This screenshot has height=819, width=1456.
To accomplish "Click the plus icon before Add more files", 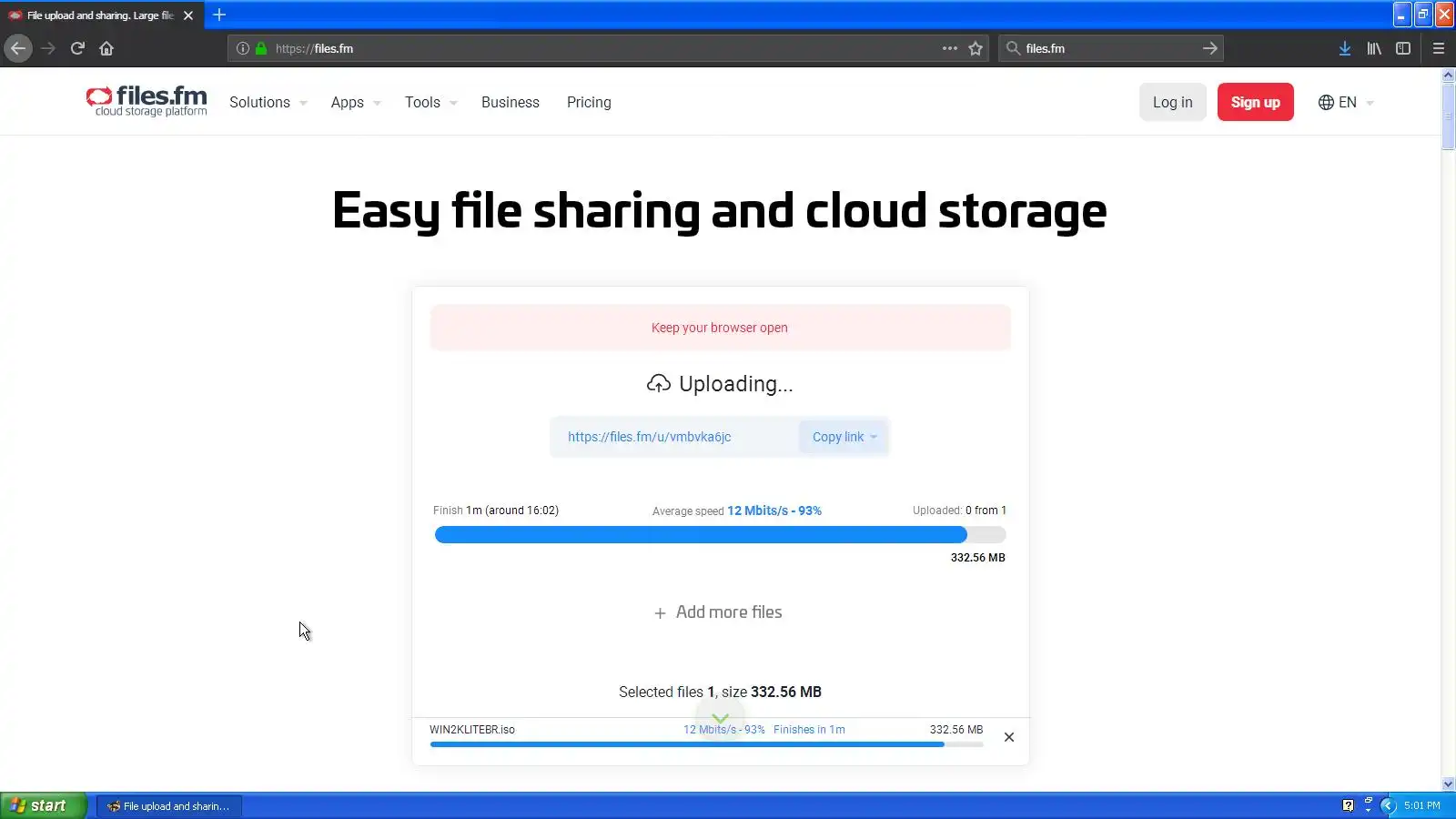I will click(x=660, y=613).
